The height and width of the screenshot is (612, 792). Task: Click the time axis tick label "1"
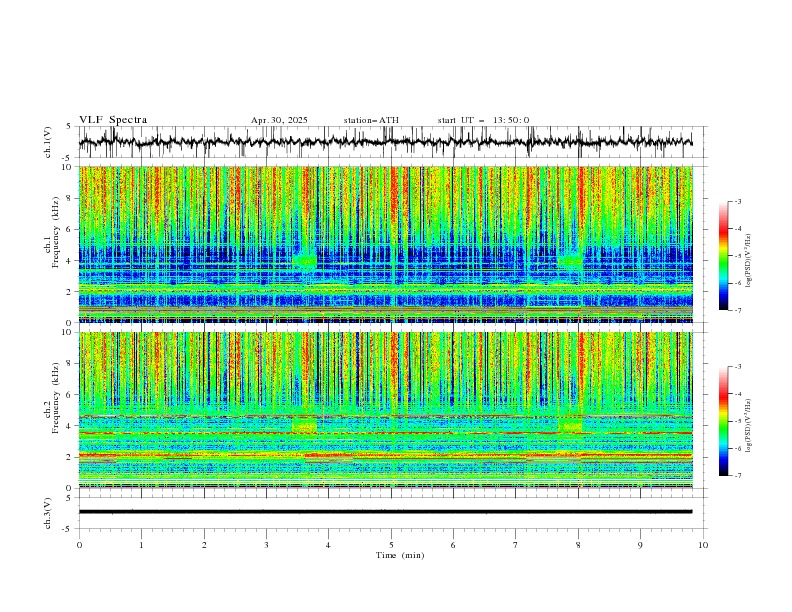click(x=141, y=545)
